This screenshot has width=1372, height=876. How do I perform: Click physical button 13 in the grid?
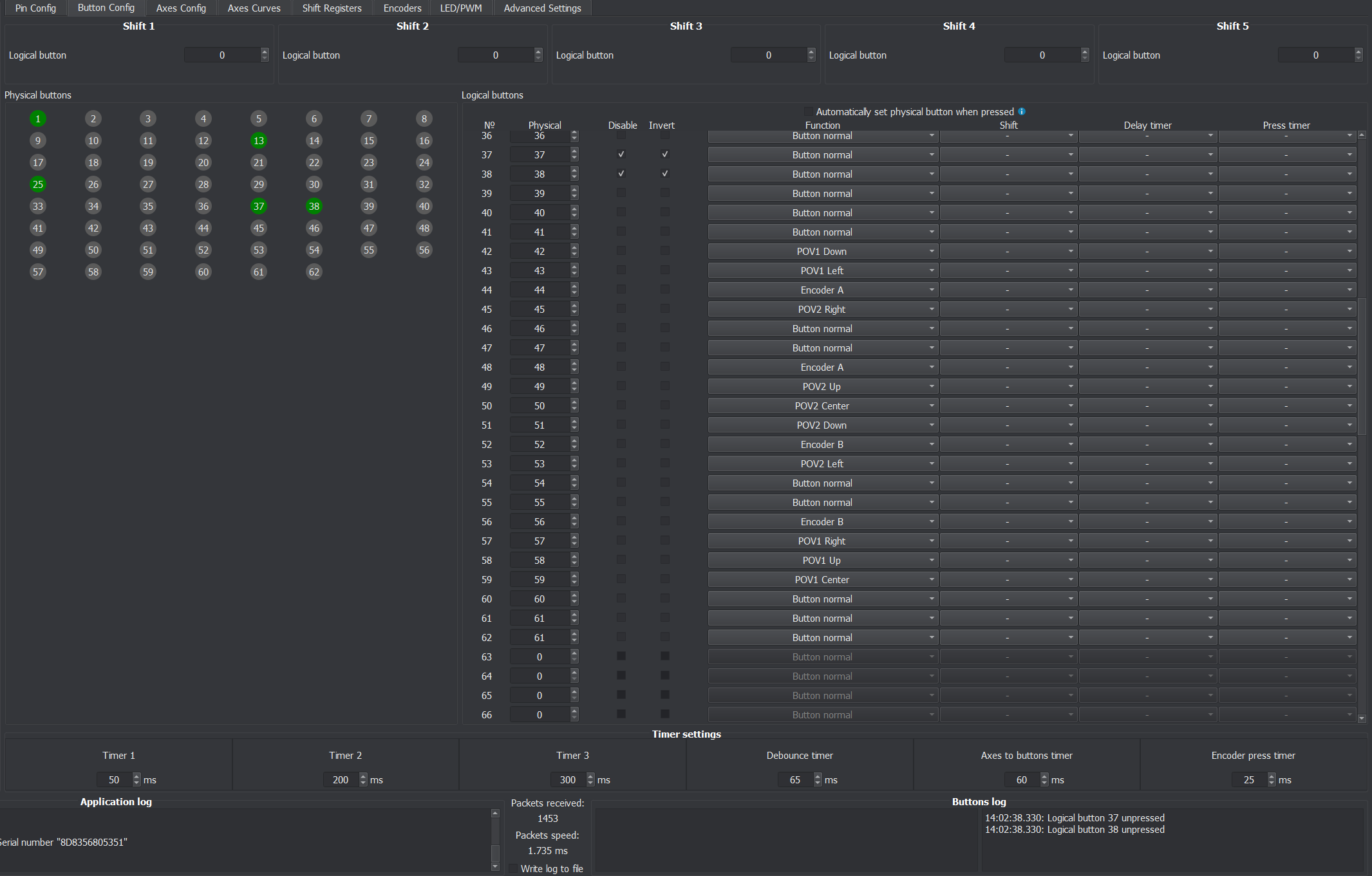258,140
